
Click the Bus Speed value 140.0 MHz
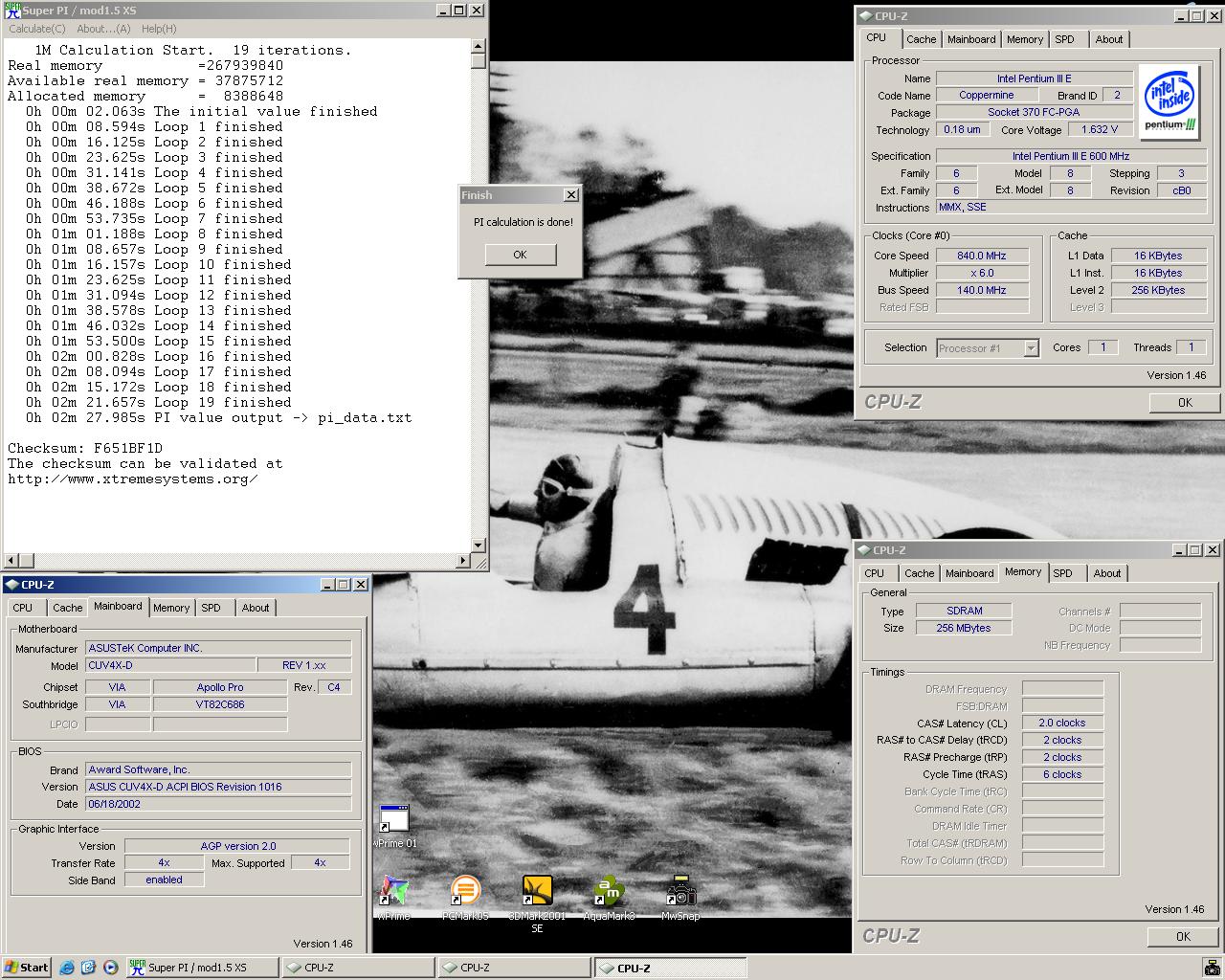(x=982, y=290)
